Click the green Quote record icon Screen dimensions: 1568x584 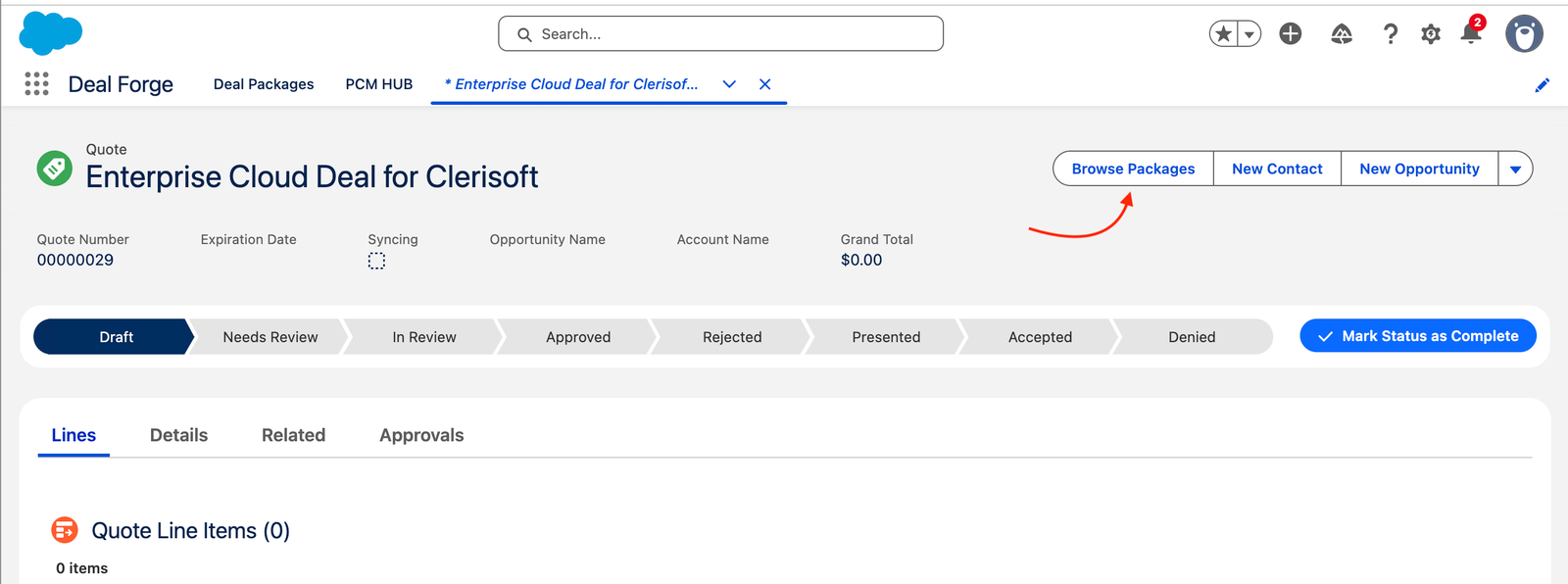pos(55,168)
